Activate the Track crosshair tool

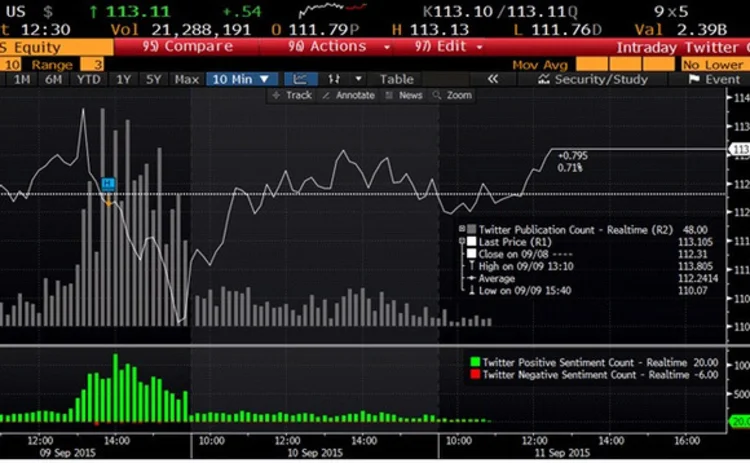(x=292, y=95)
